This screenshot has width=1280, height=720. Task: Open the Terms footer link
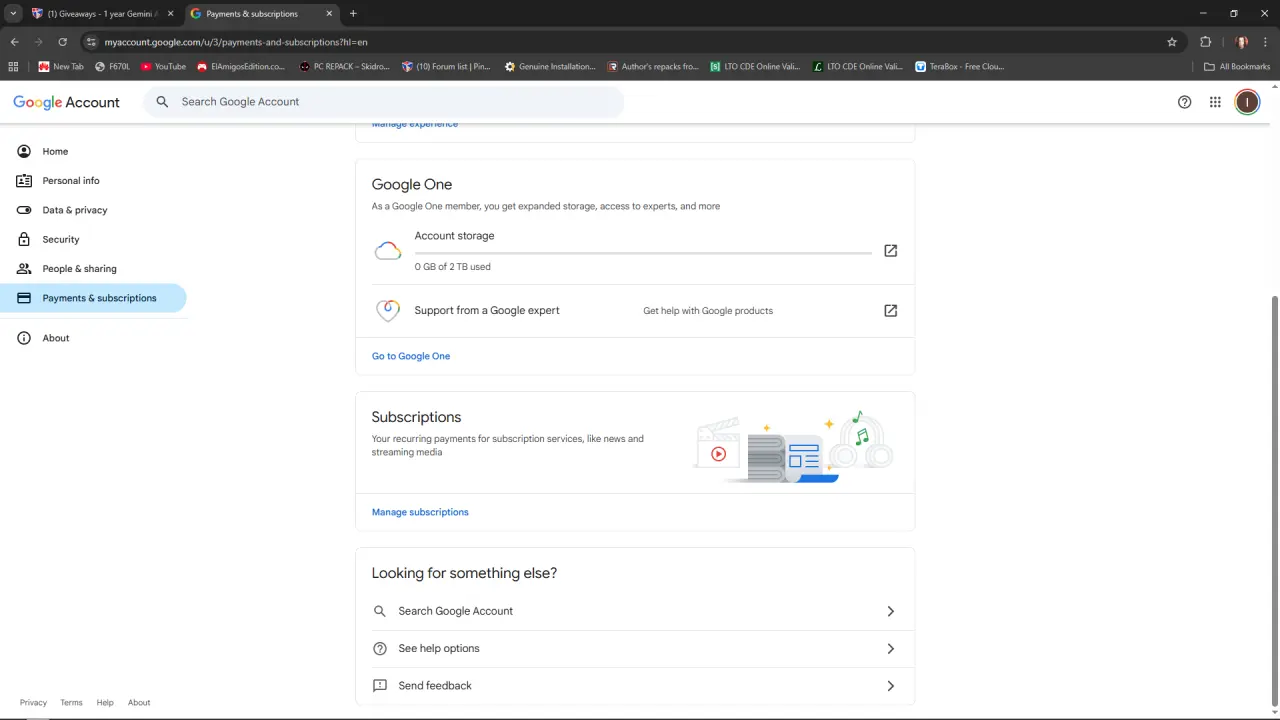click(x=71, y=703)
